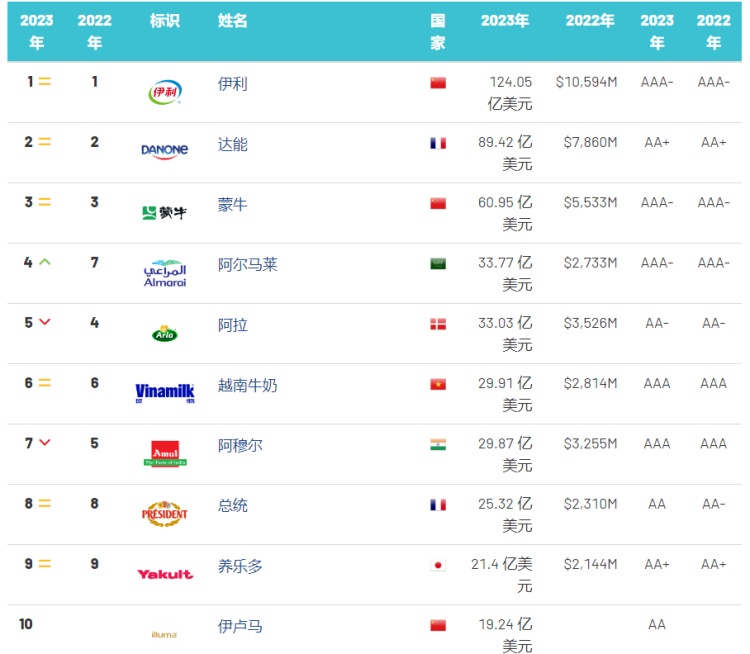Click the Président brand logo
750x654 pixels.
[x=164, y=514]
